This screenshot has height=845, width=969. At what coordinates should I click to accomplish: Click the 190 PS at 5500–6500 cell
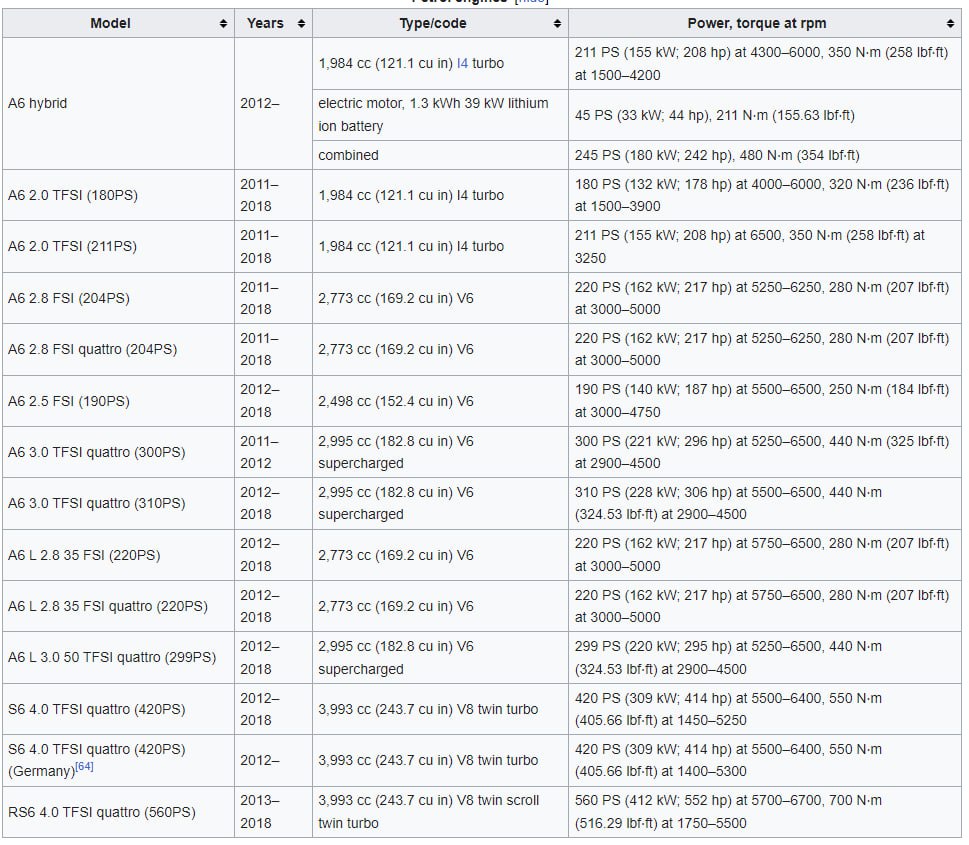coord(765,401)
